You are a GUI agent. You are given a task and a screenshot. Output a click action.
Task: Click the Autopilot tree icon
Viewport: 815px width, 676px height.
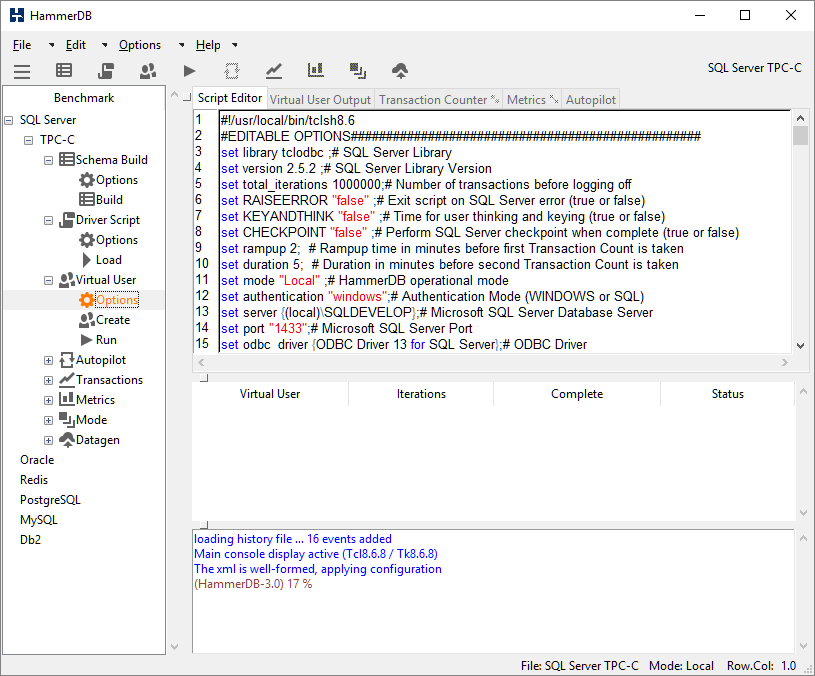(x=67, y=360)
